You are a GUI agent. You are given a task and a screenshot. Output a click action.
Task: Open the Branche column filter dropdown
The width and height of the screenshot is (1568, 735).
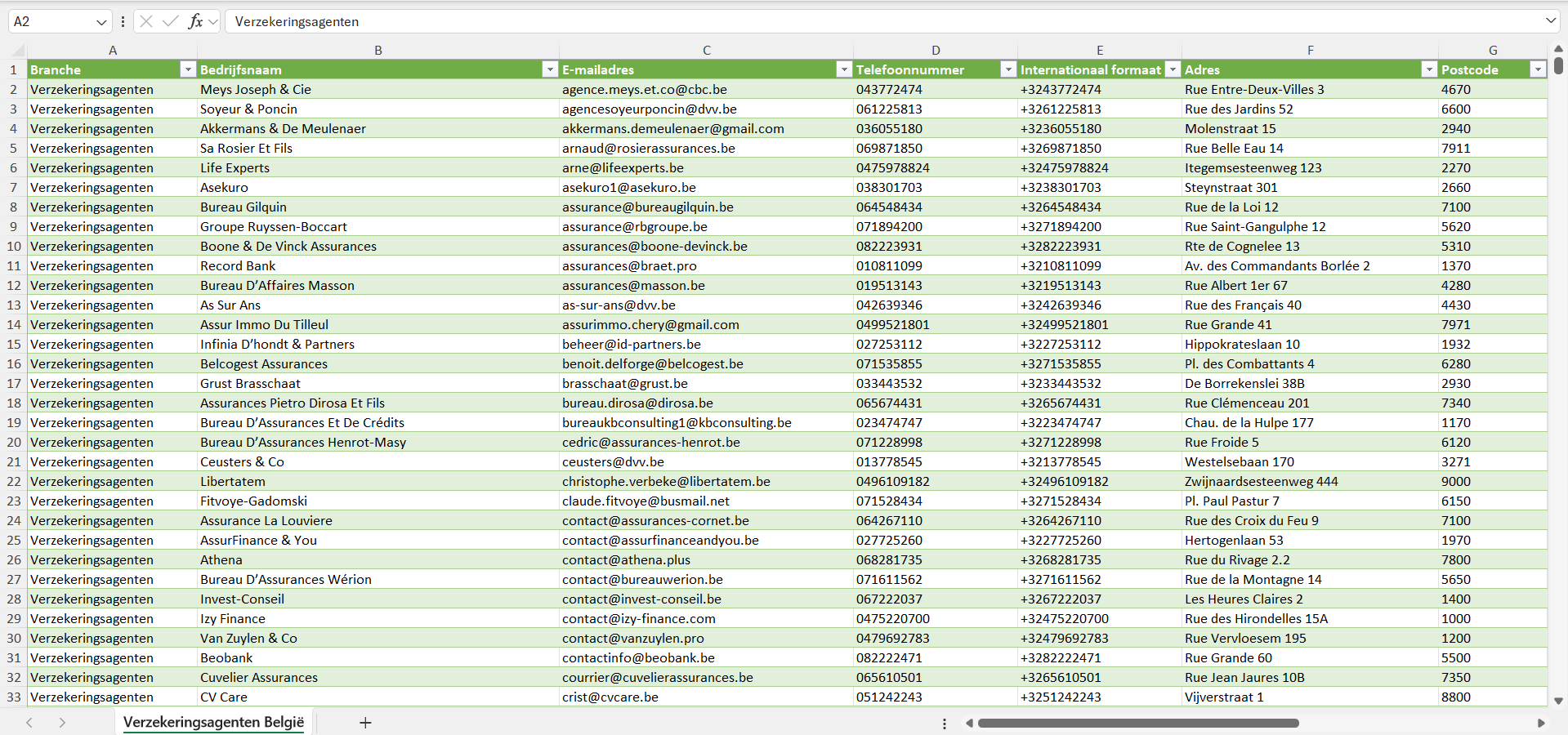(x=187, y=70)
